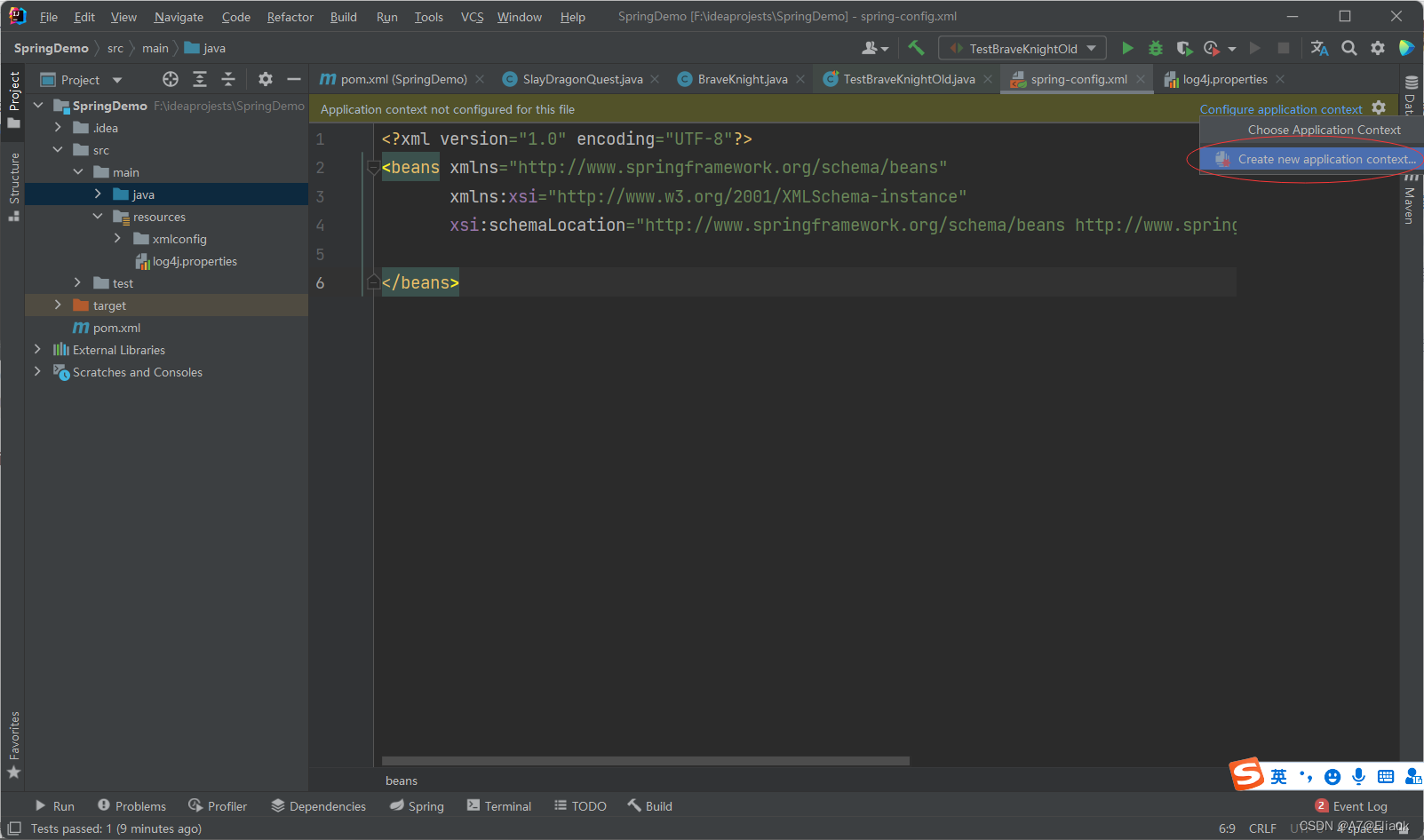1424x840 pixels.
Task: Open the Database side panel
Action: (1411, 96)
